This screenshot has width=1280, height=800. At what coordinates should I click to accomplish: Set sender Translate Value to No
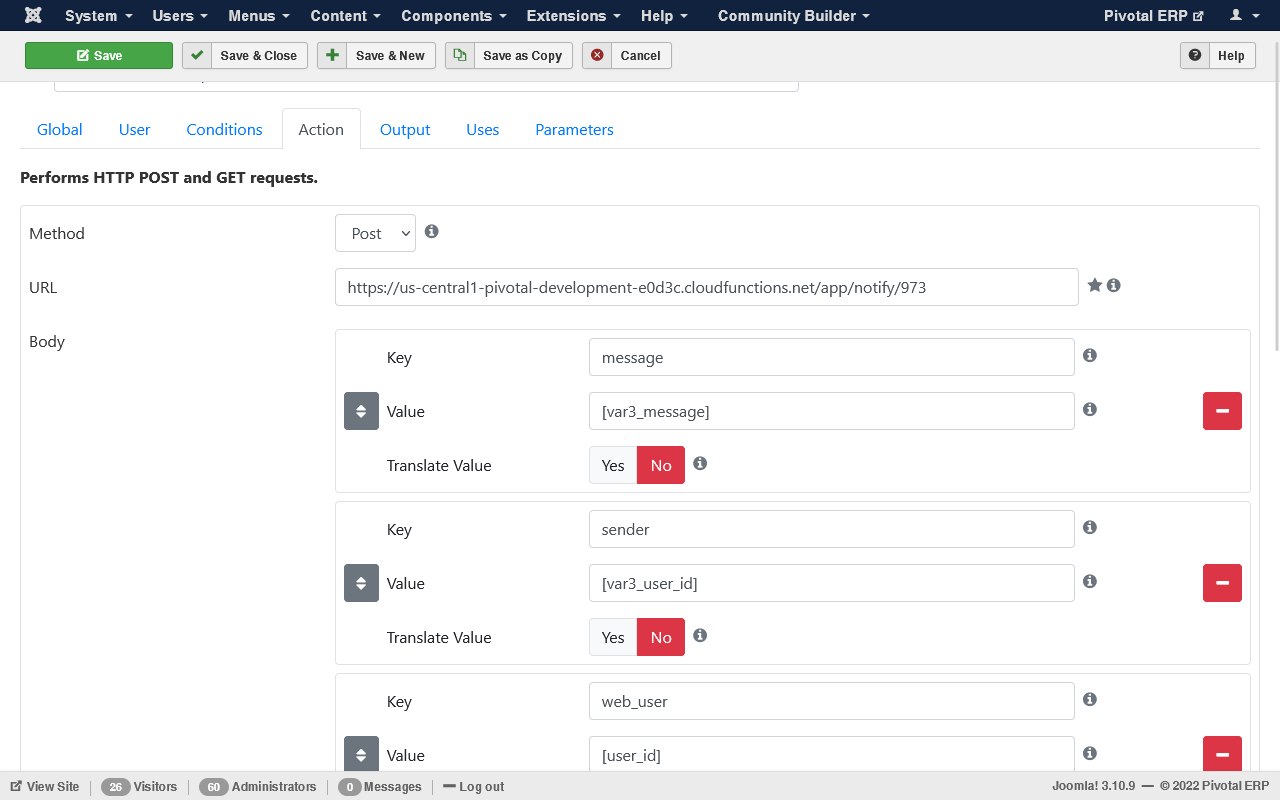tap(661, 637)
